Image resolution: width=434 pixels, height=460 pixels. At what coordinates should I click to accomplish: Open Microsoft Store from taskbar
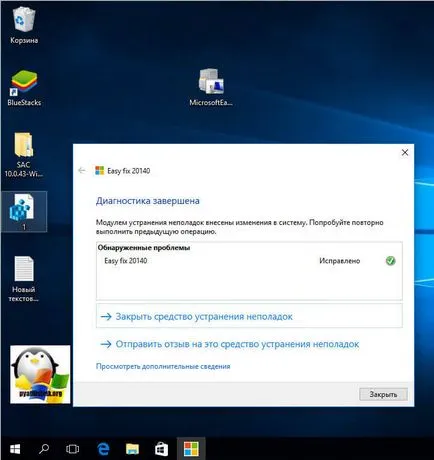tap(161, 449)
